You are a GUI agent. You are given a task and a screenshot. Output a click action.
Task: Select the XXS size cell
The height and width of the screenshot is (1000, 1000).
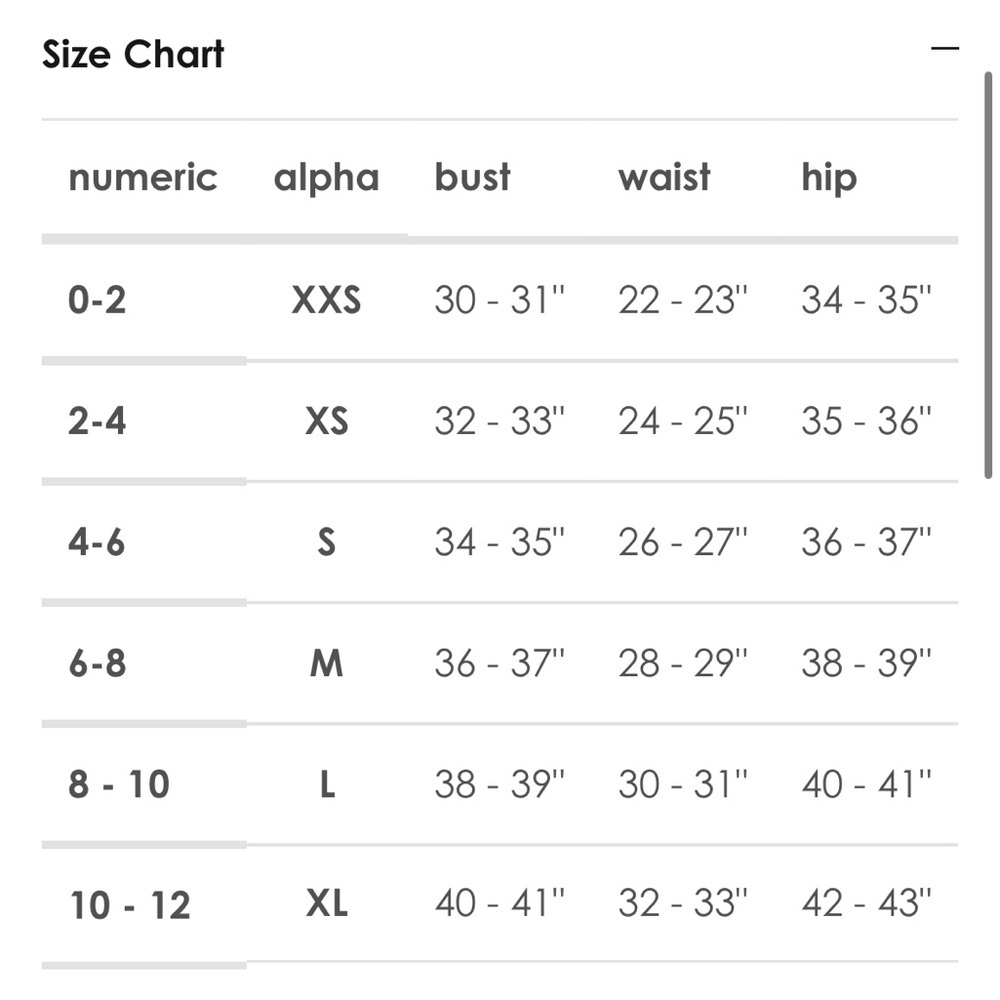327,300
